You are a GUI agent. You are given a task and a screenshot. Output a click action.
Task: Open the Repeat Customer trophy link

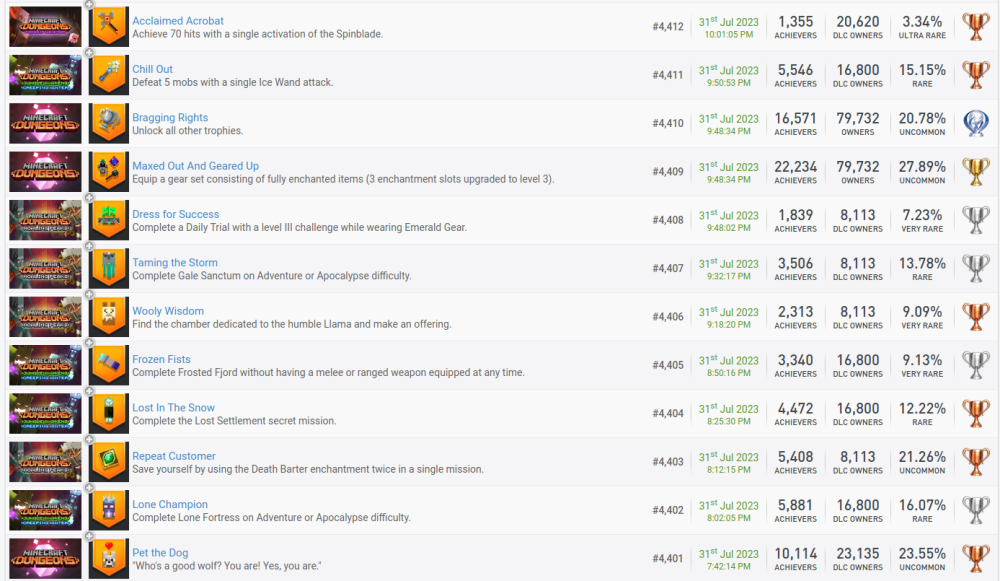[x=173, y=456]
